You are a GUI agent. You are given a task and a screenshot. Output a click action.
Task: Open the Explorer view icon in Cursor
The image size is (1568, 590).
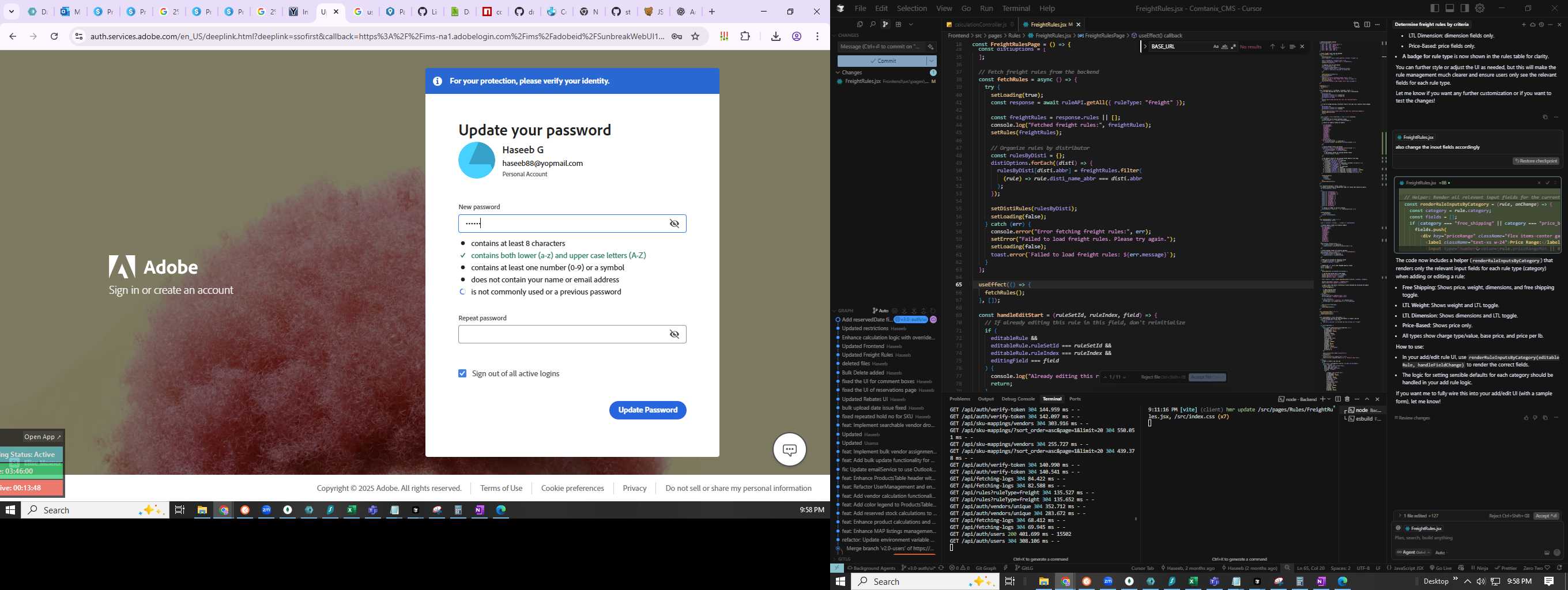pos(860,24)
